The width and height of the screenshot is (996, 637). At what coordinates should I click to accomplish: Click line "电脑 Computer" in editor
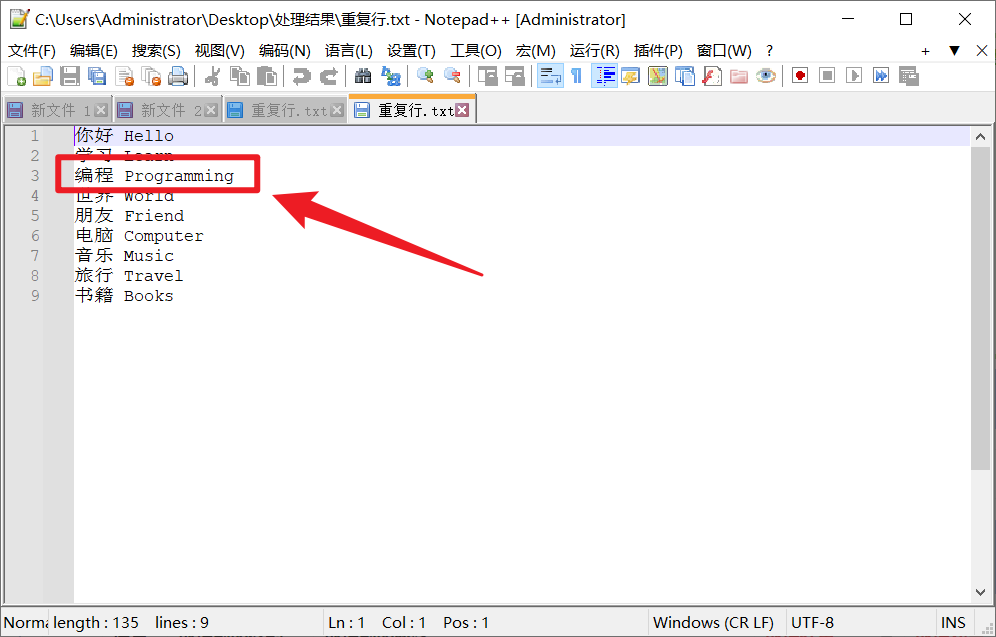(140, 236)
